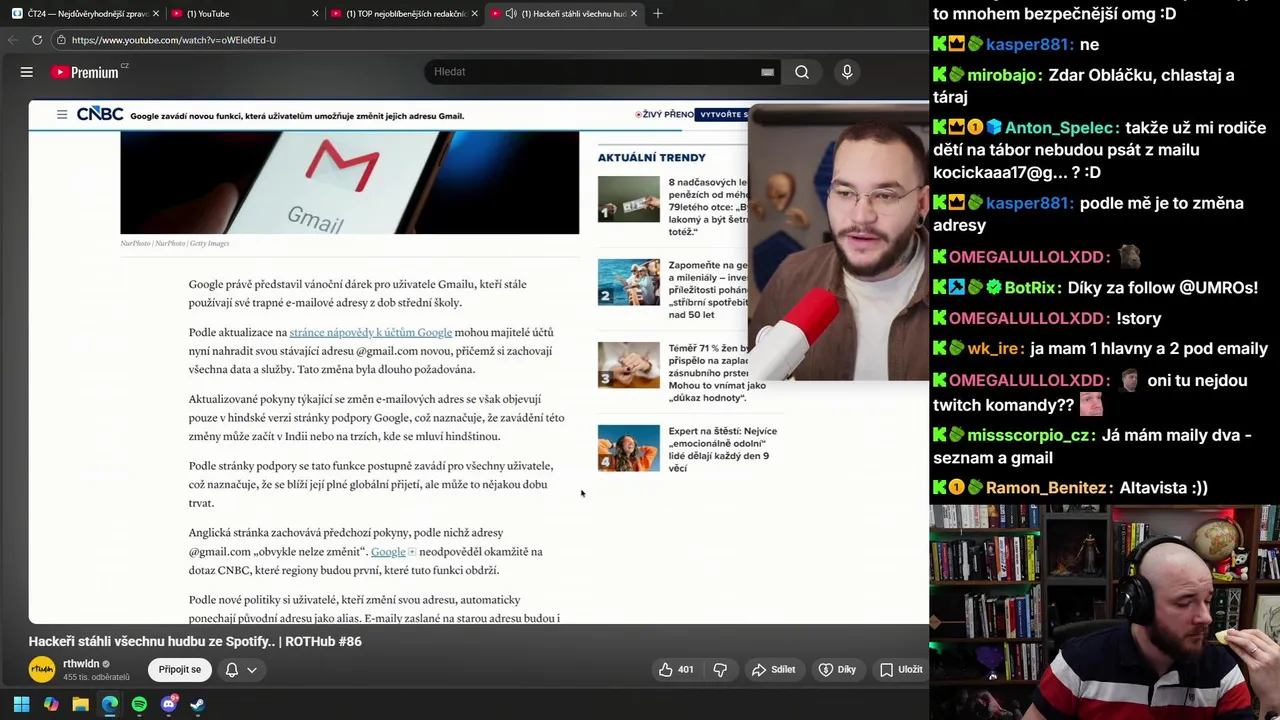Click the magnifier search button

[802, 72]
